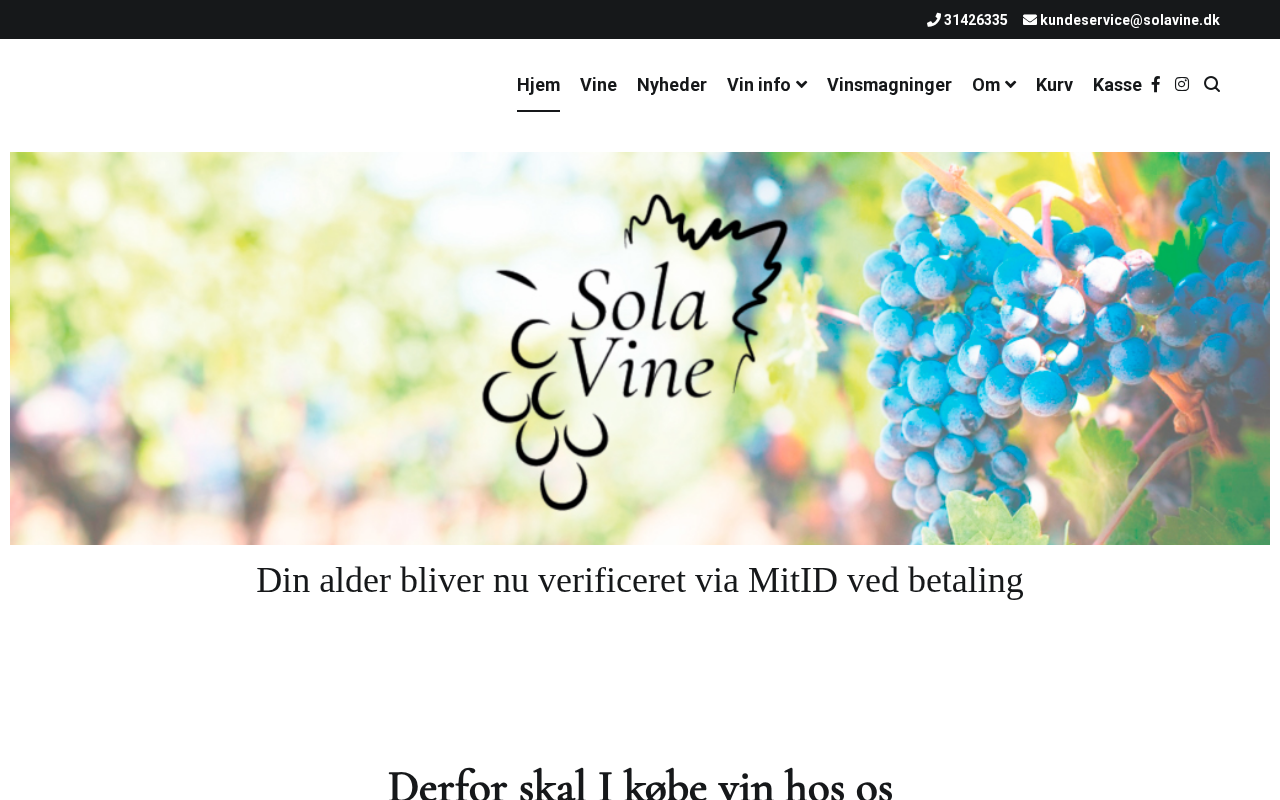Open the Facebook page icon

(x=1156, y=84)
